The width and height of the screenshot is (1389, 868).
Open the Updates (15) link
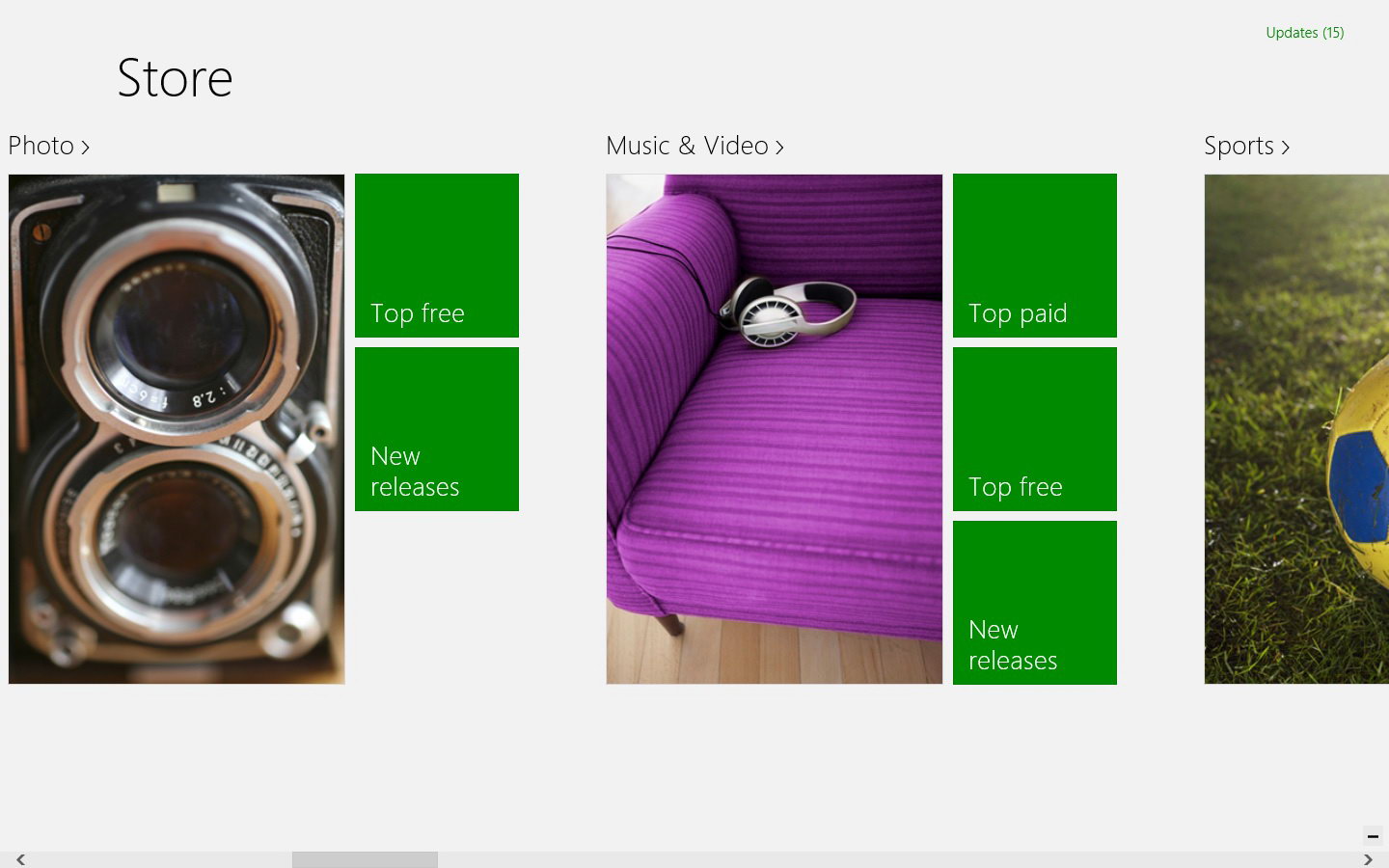click(1304, 33)
